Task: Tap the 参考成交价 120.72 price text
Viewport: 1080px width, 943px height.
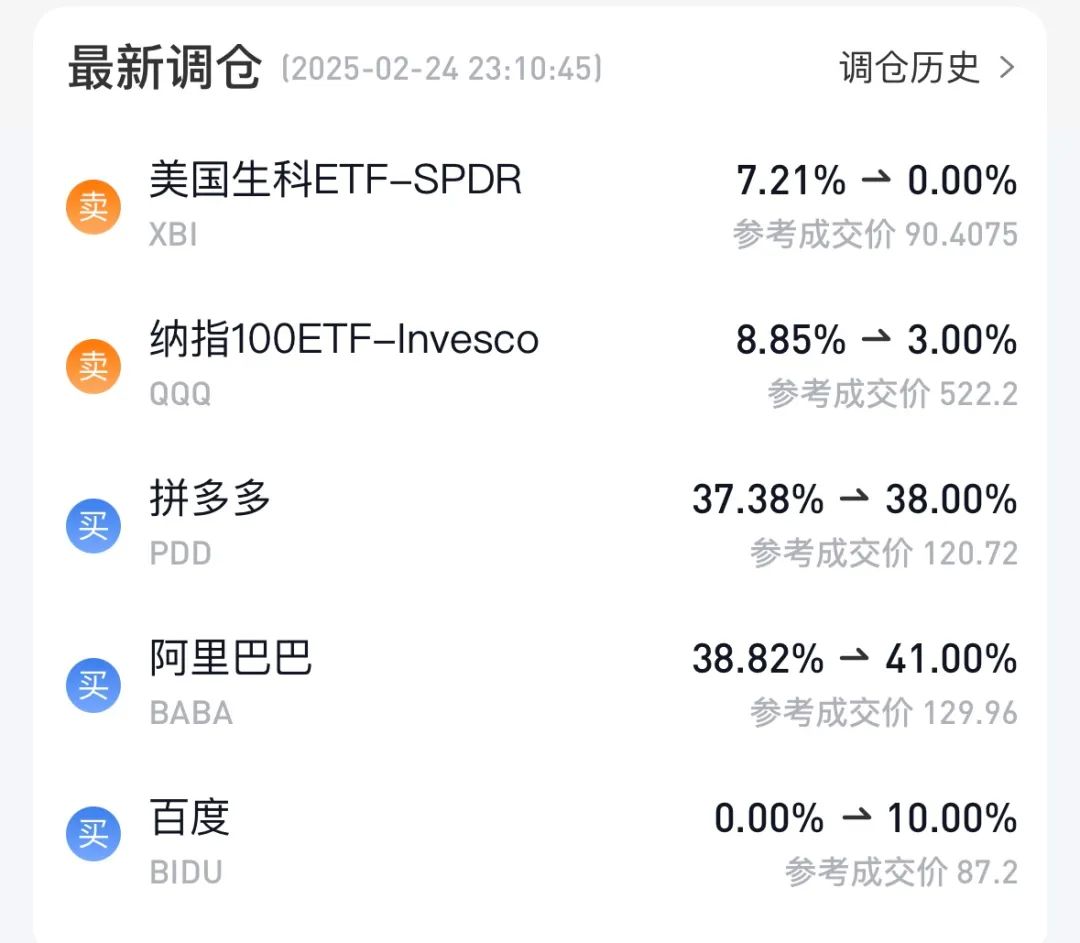Action: pos(884,553)
